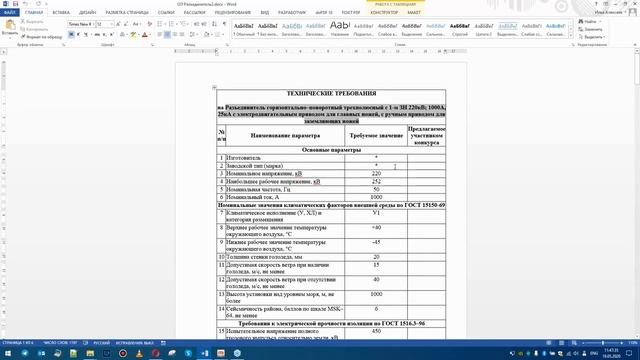Toggle Subscript formatting
Image resolution: width=640 pixels, height=360 pixels.
[104, 35]
